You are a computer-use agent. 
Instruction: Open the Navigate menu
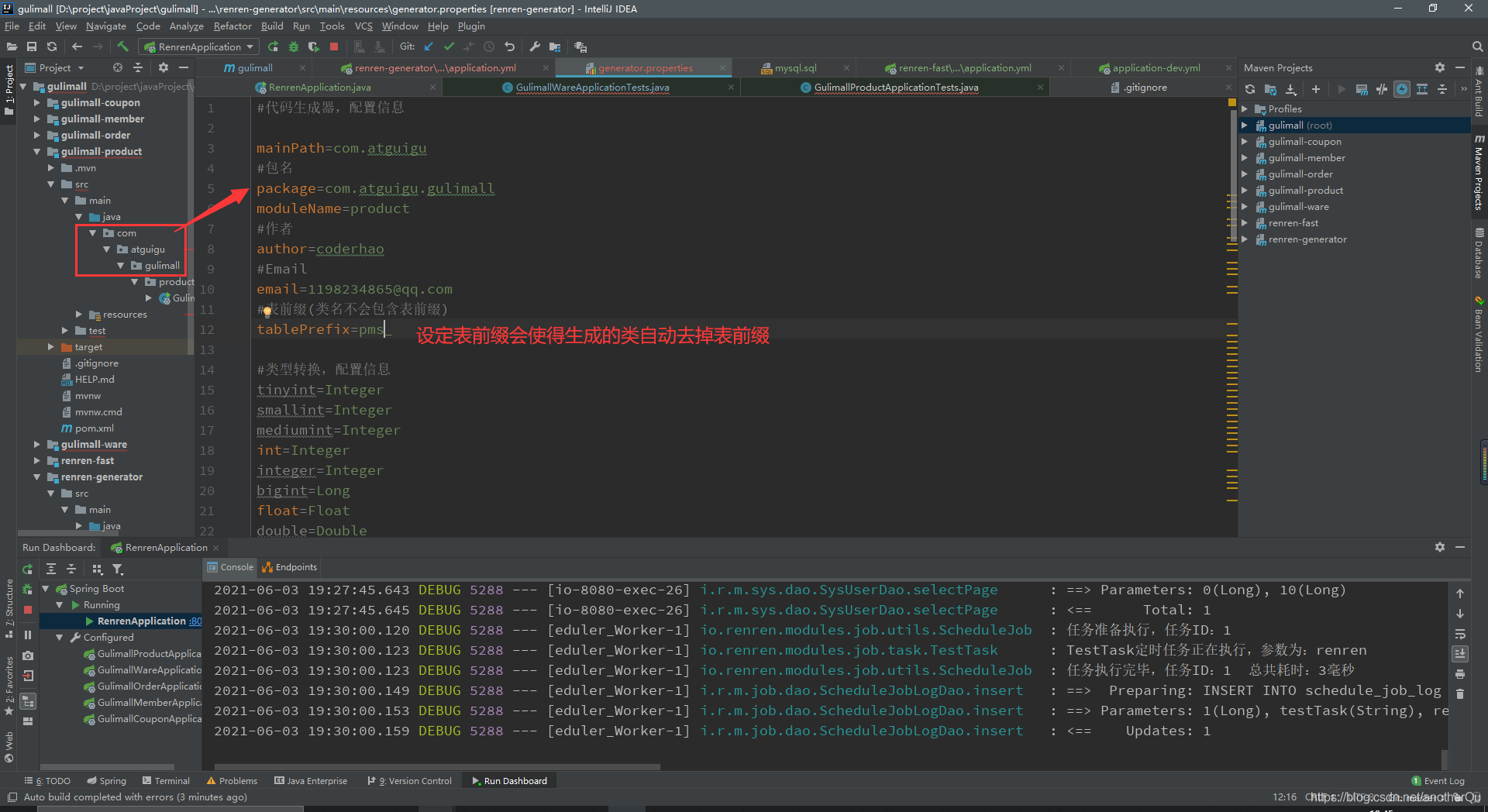click(x=106, y=26)
